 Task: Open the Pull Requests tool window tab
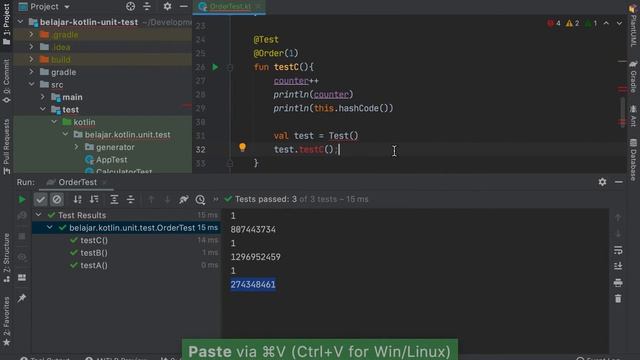[6, 147]
